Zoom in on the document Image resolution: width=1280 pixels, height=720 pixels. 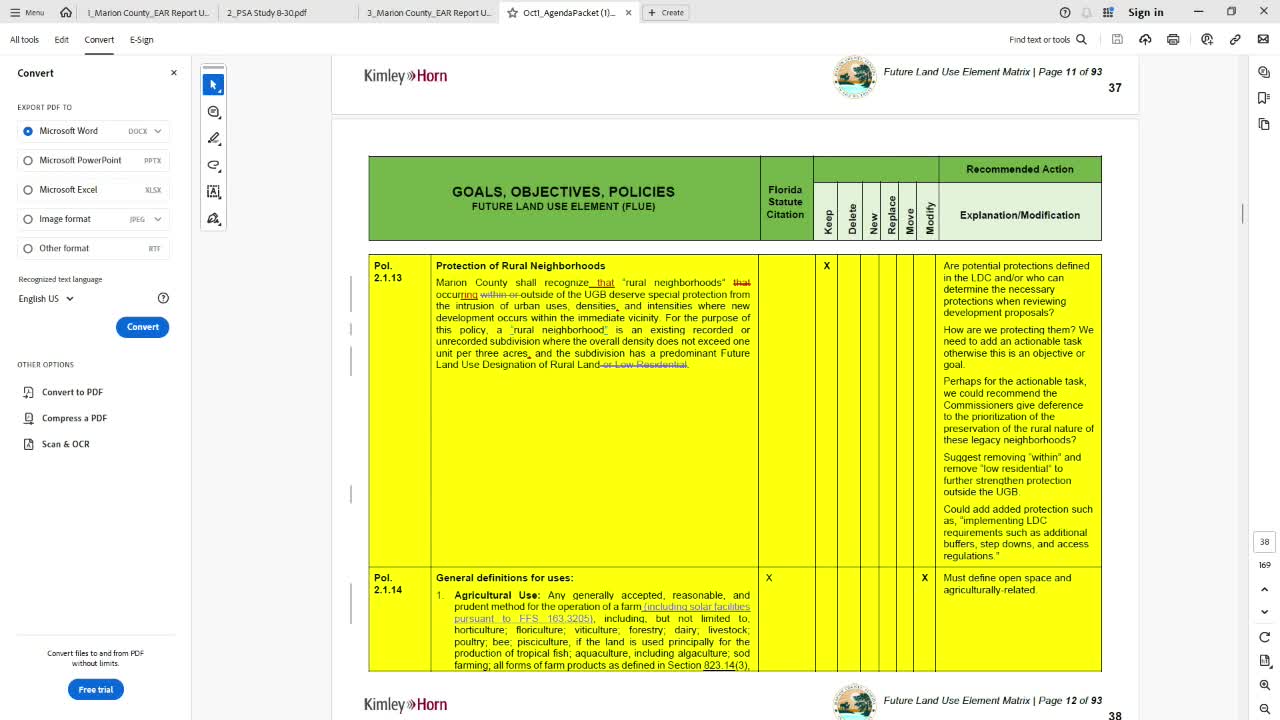[x=1264, y=685]
